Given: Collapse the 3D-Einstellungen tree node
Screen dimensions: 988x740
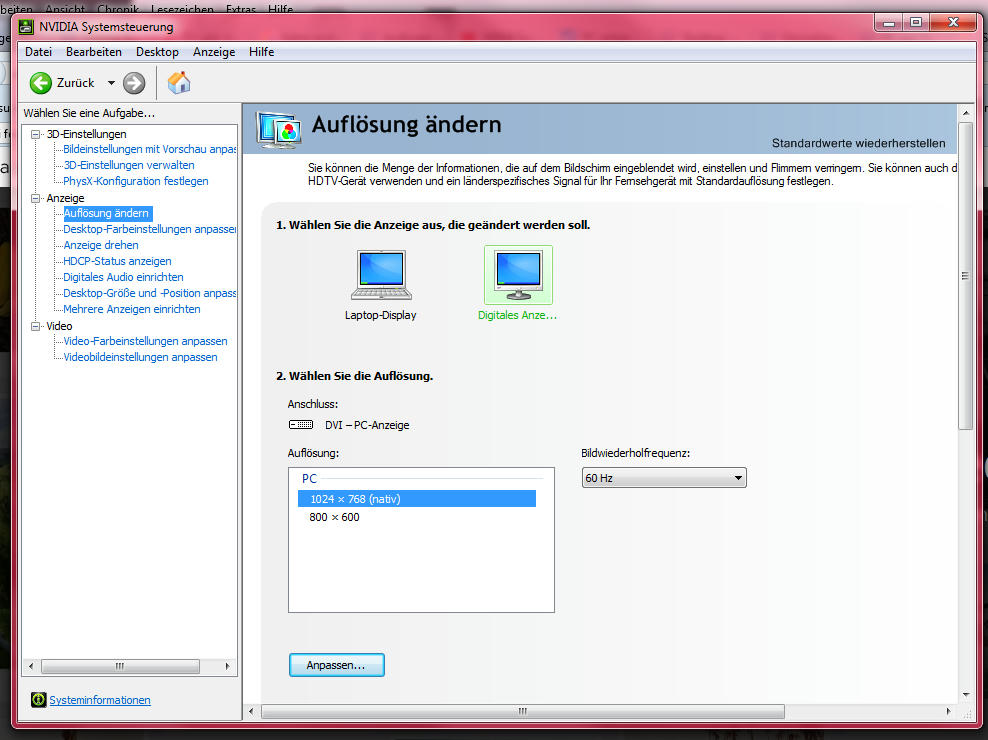Looking at the screenshot, I should coord(36,134).
